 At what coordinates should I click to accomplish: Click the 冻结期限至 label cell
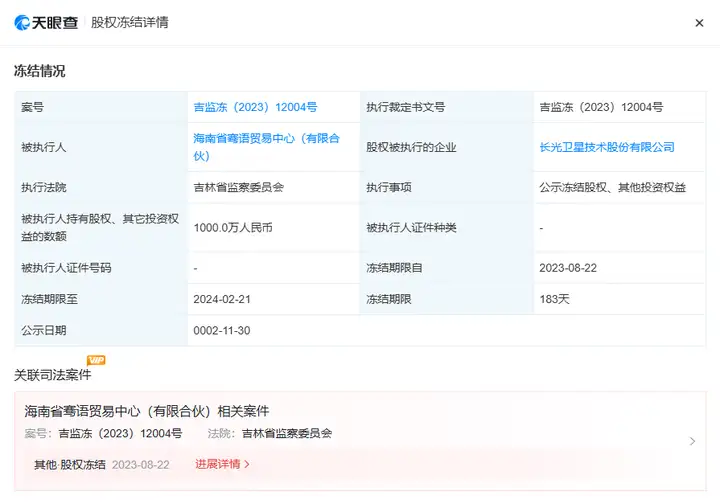(101, 299)
